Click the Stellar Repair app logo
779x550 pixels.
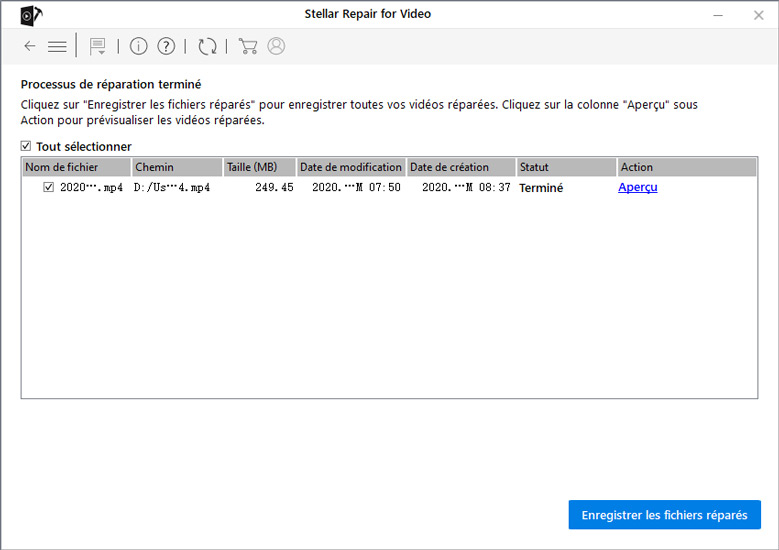(30, 15)
